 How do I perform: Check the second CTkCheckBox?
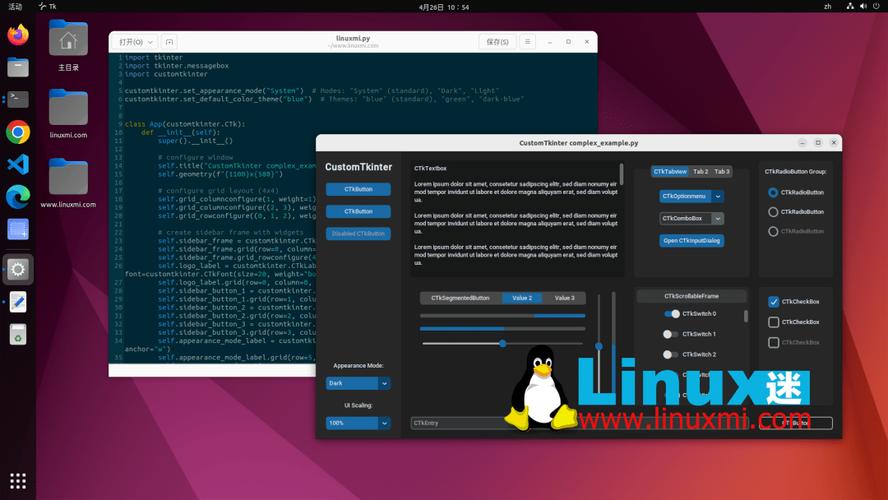pos(774,322)
